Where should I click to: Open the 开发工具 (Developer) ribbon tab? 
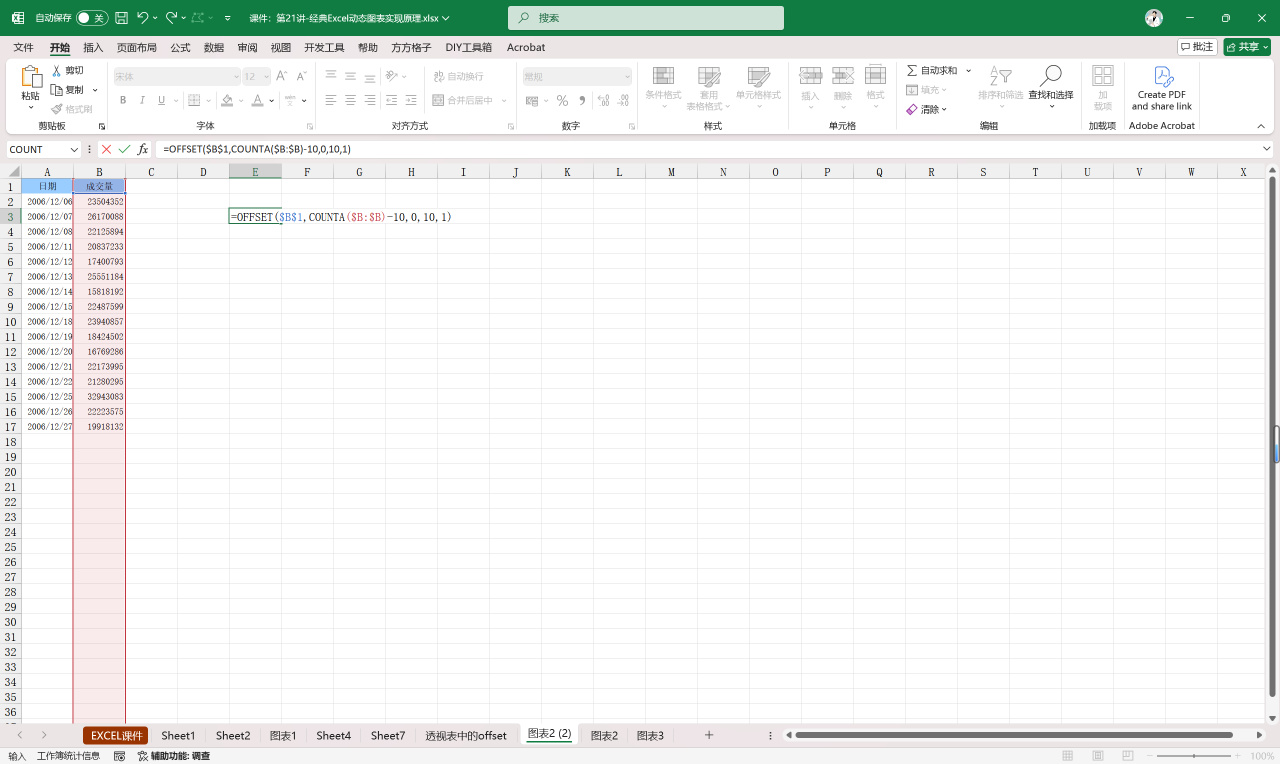[x=324, y=47]
